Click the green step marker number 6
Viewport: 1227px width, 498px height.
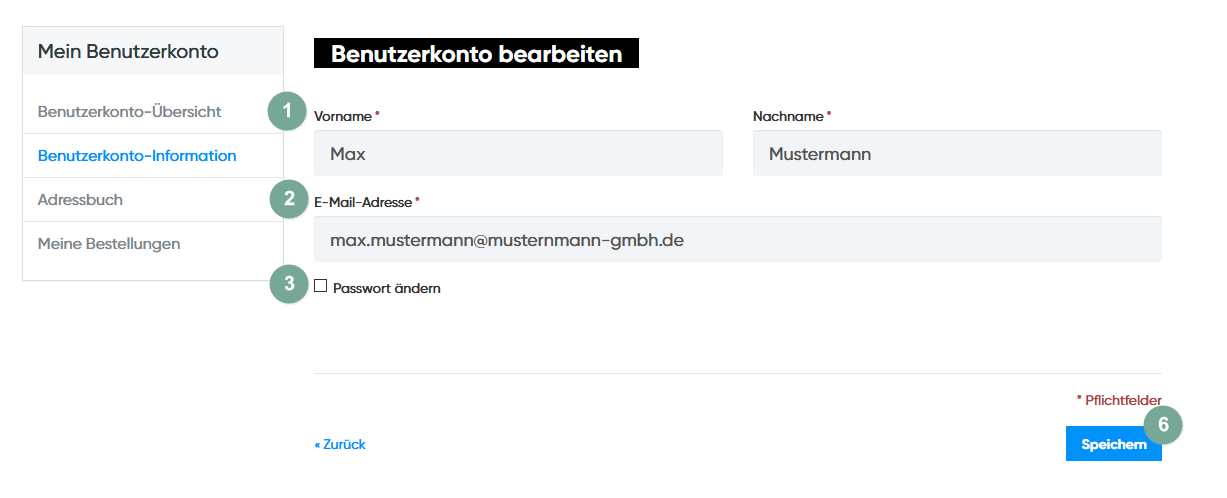(x=1163, y=424)
